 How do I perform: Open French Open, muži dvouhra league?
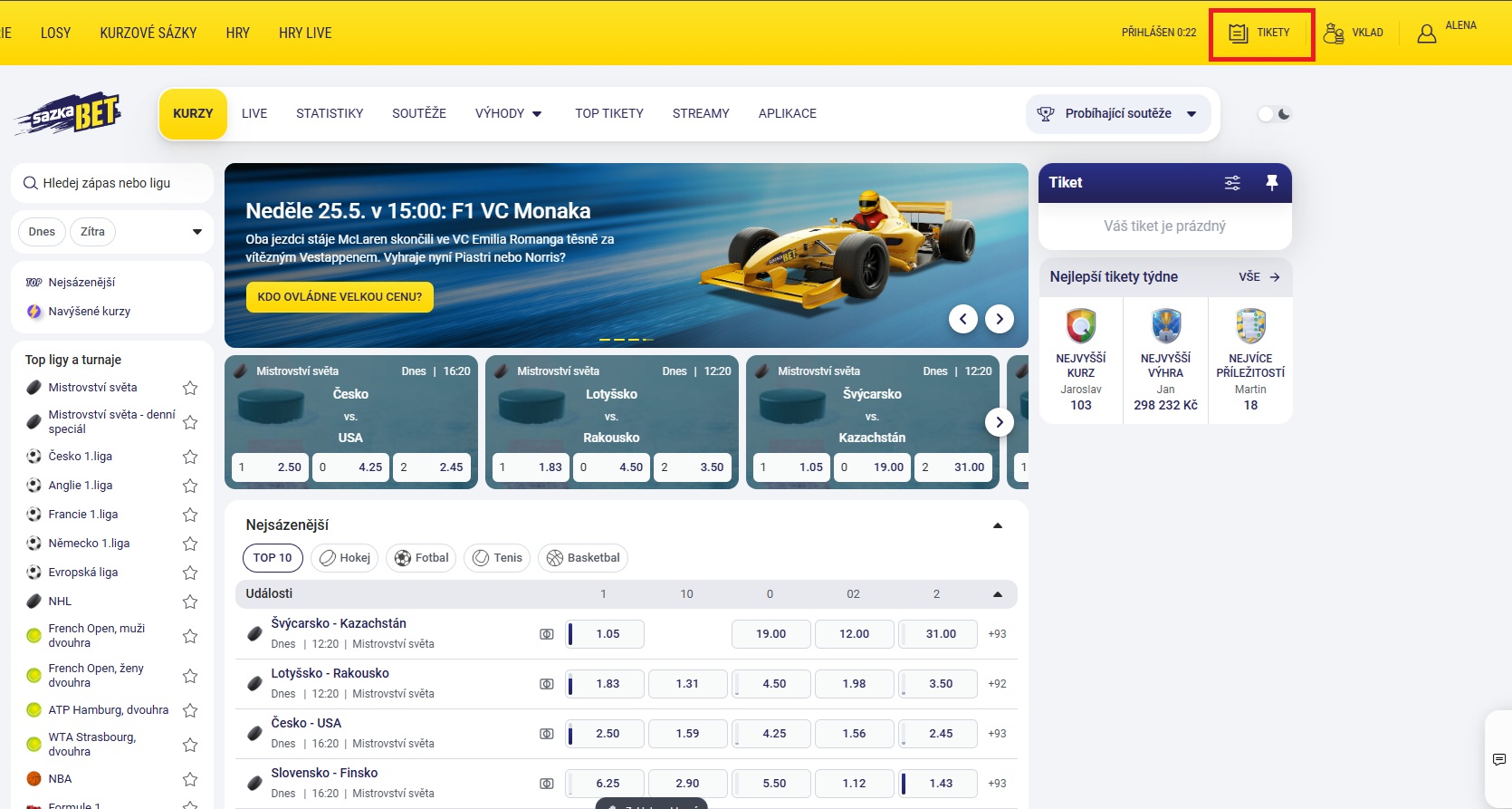point(97,636)
